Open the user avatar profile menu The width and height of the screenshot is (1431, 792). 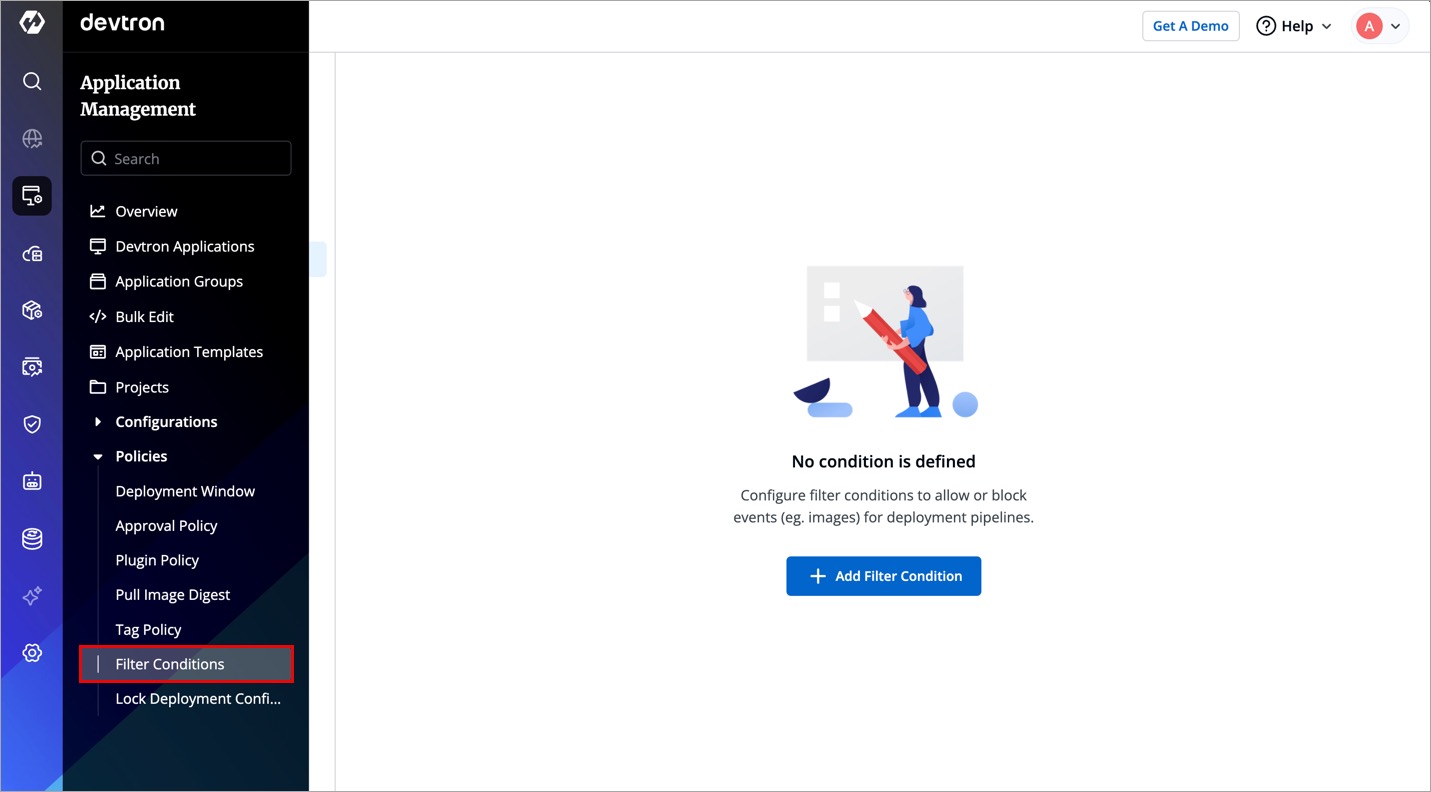click(1380, 26)
